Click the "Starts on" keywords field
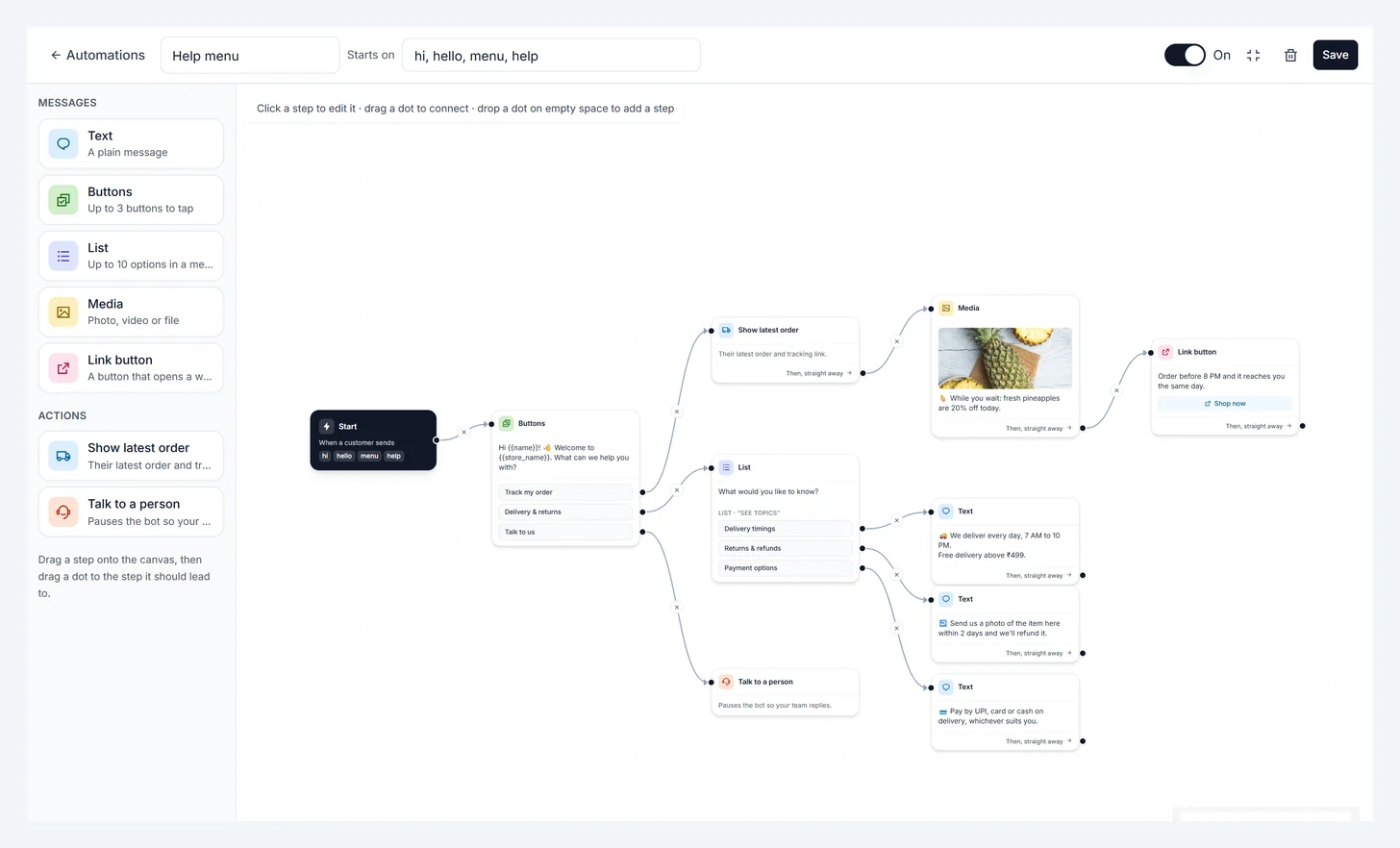Viewport: 1400px width, 848px height. pos(551,56)
